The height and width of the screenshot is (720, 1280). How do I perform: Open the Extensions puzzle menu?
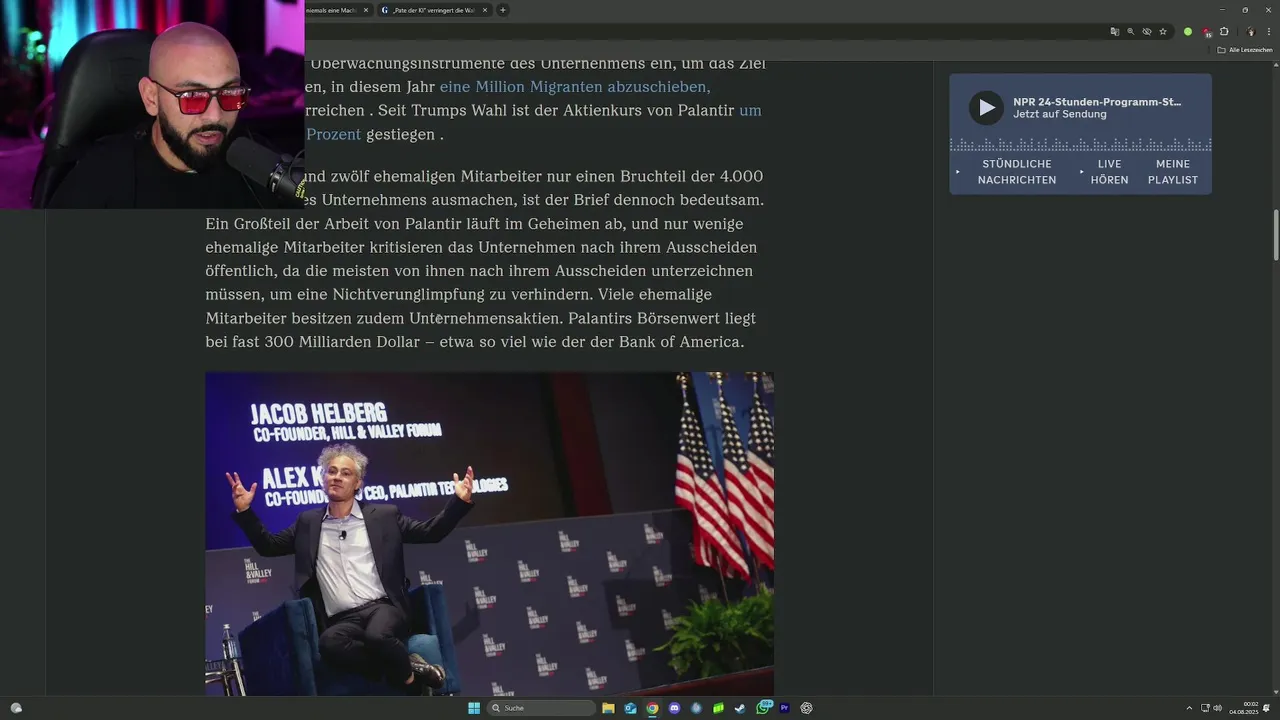tap(1224, 32)
